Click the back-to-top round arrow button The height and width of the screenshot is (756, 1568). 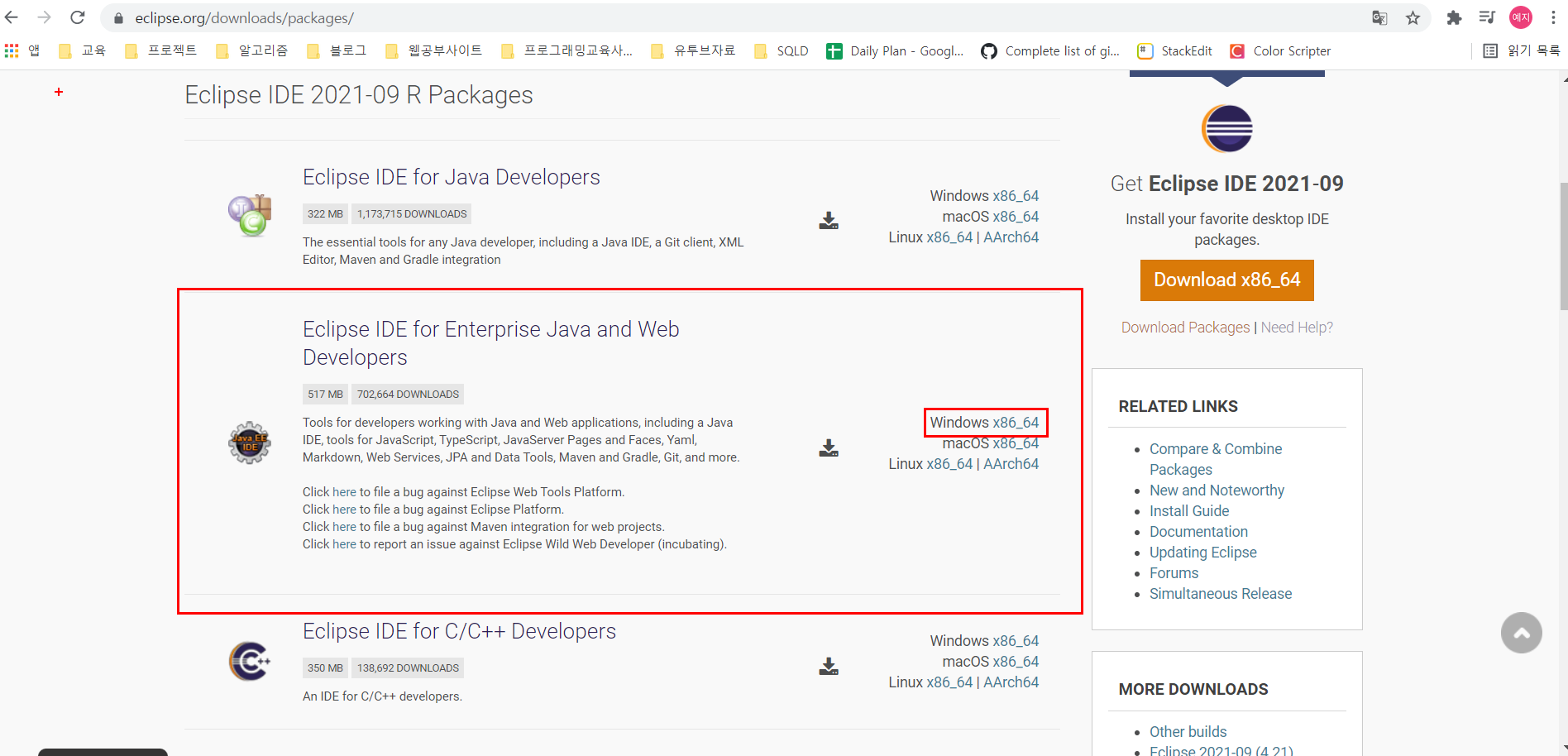coord(1522,633)
